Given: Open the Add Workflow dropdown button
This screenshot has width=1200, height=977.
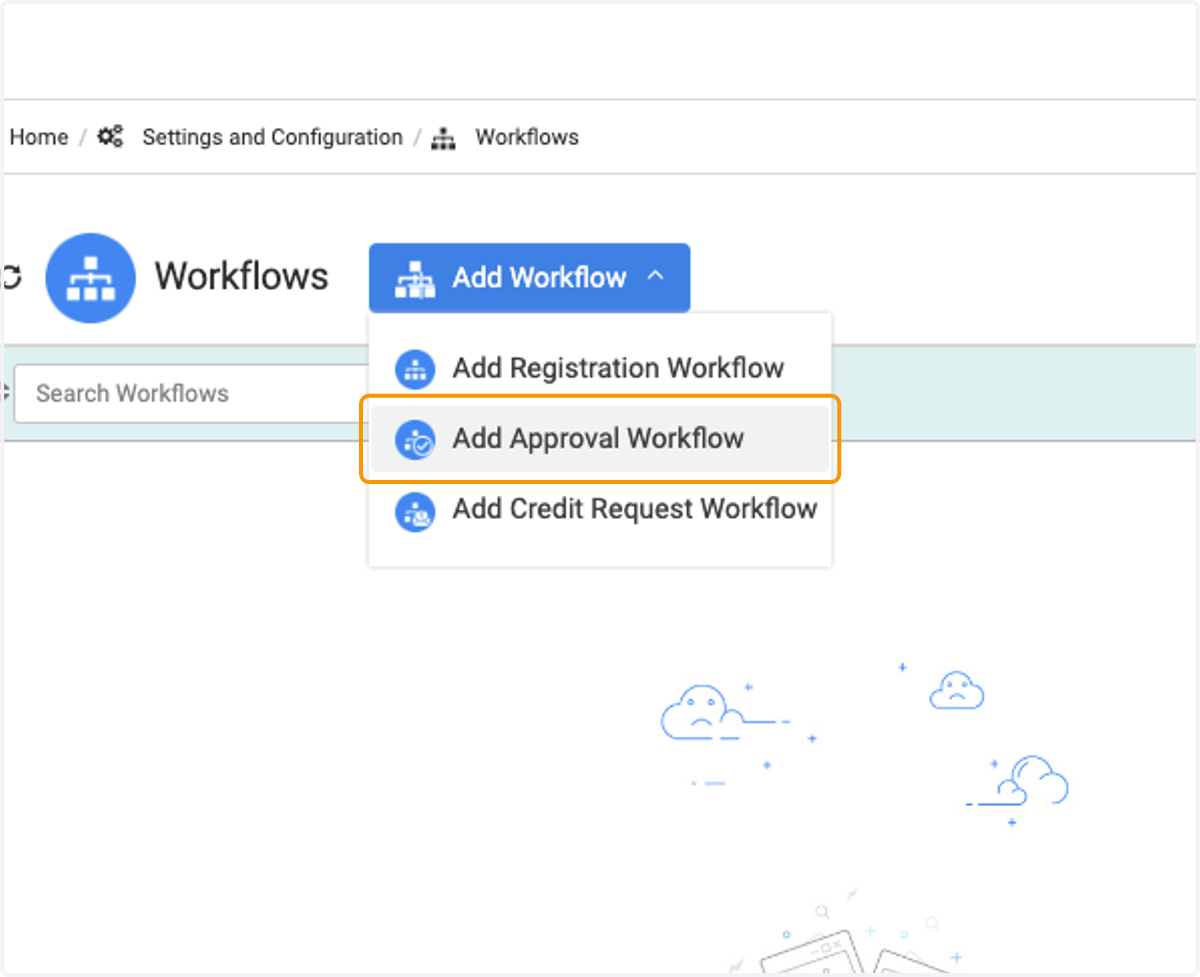Looking at the screenshot, I should [x=529, y=277].
